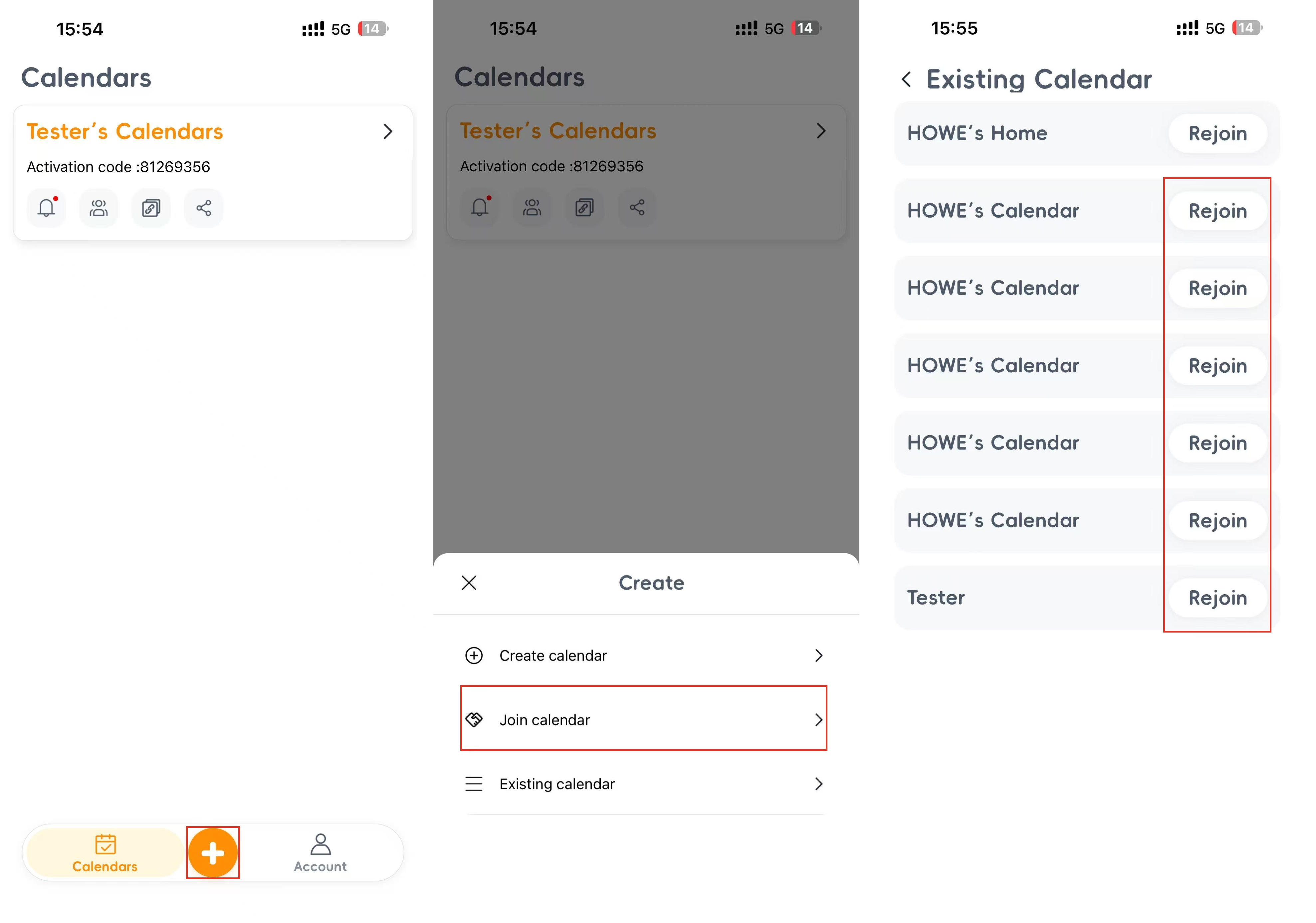Switch to the Calendars tab in bottom navigation
Screen dimensions: 1316x923
(x=105, y=852)
